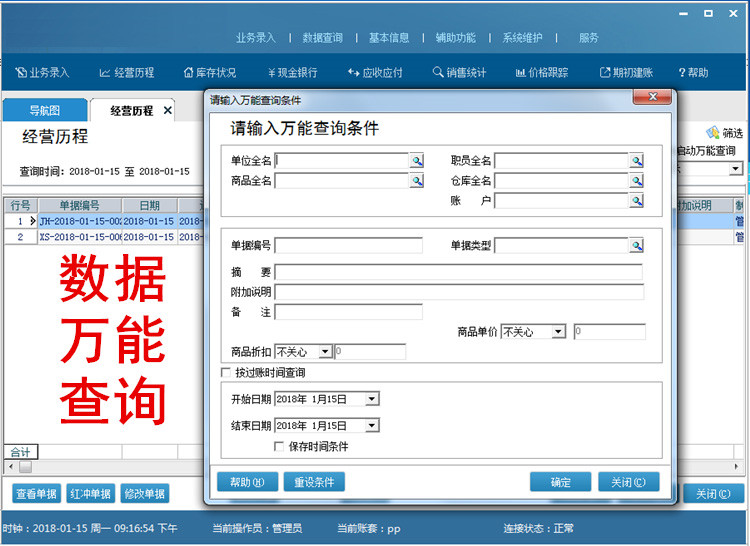Click lookup icon beside 职员全名 field

tap(636, 161)
